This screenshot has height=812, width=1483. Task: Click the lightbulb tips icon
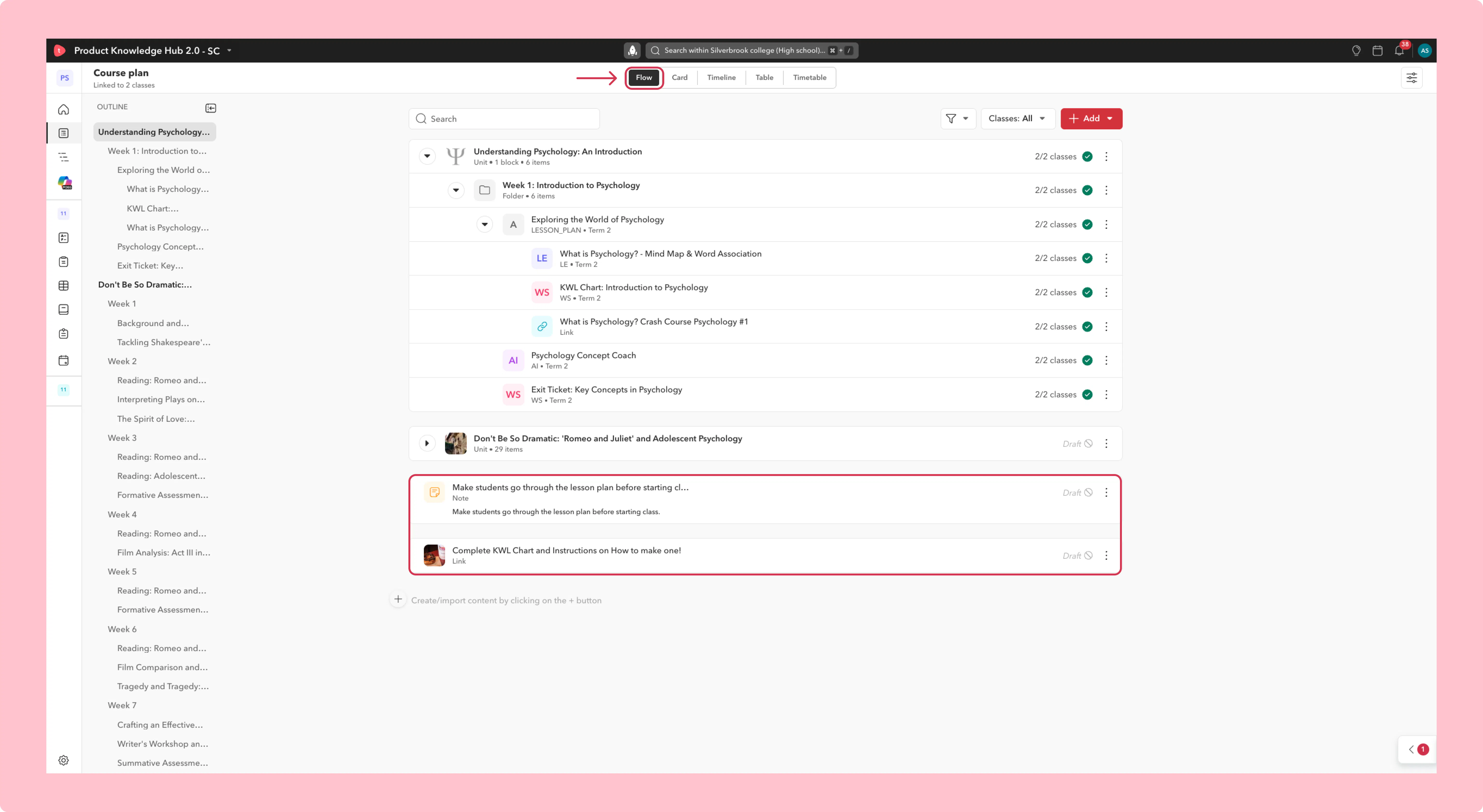(x=1356, y=51)
